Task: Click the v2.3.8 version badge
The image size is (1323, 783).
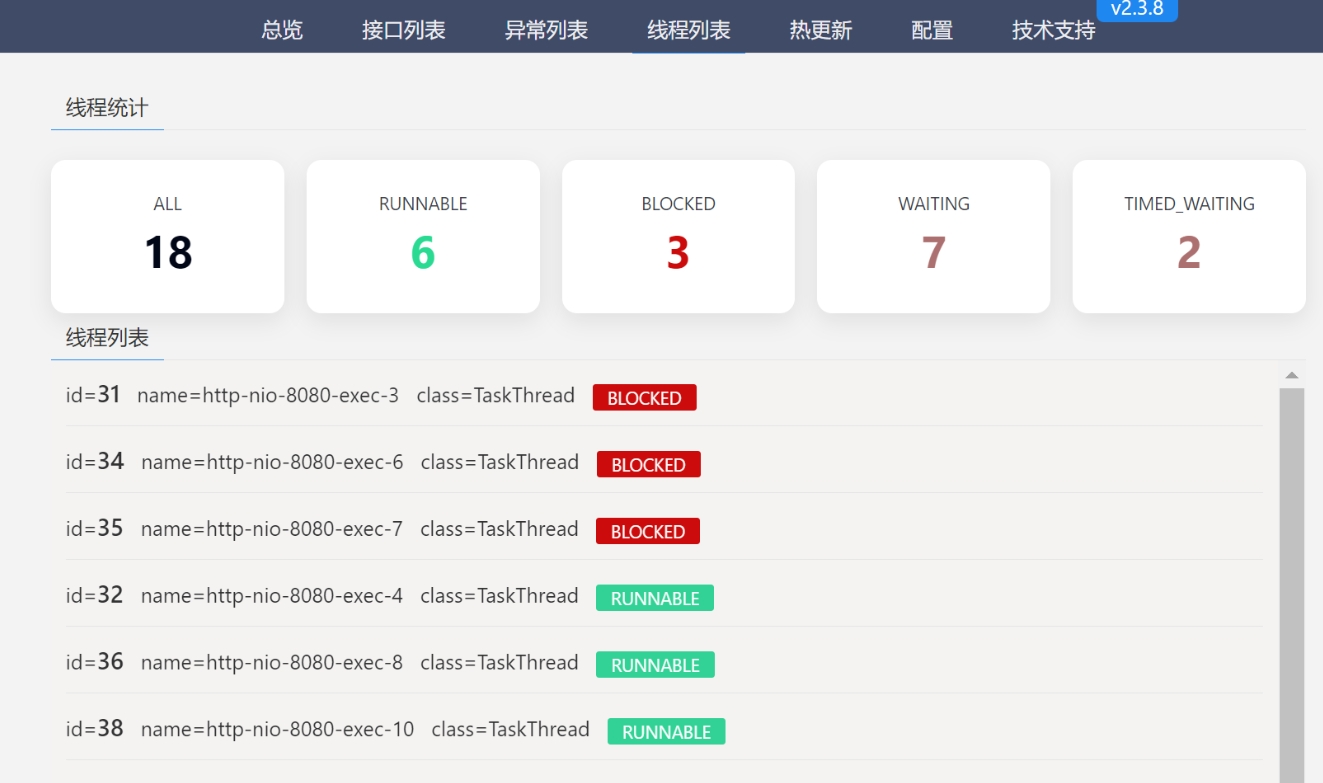Action: [1137, 9]
